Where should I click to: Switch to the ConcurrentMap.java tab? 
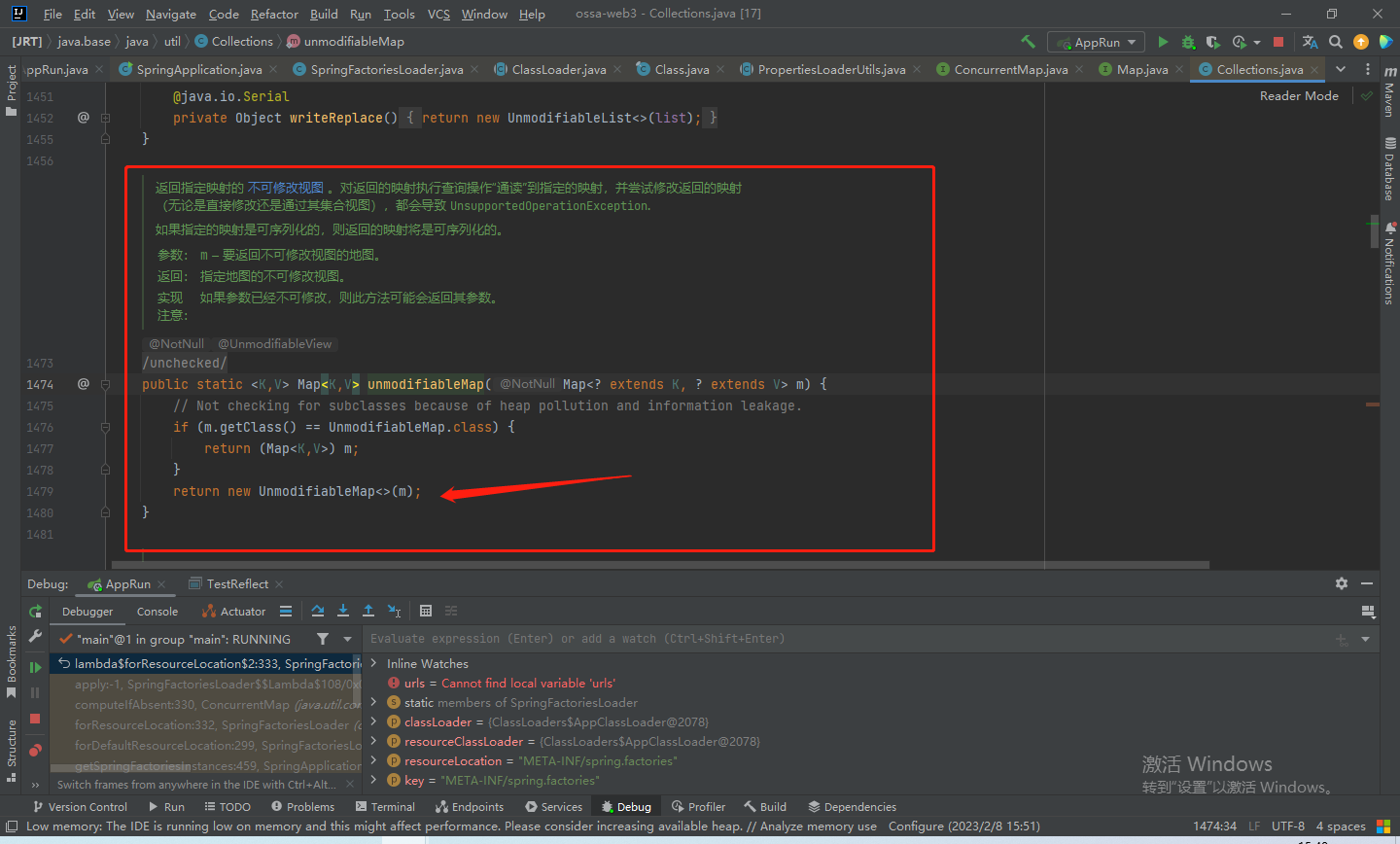[x=1011, y=69]
